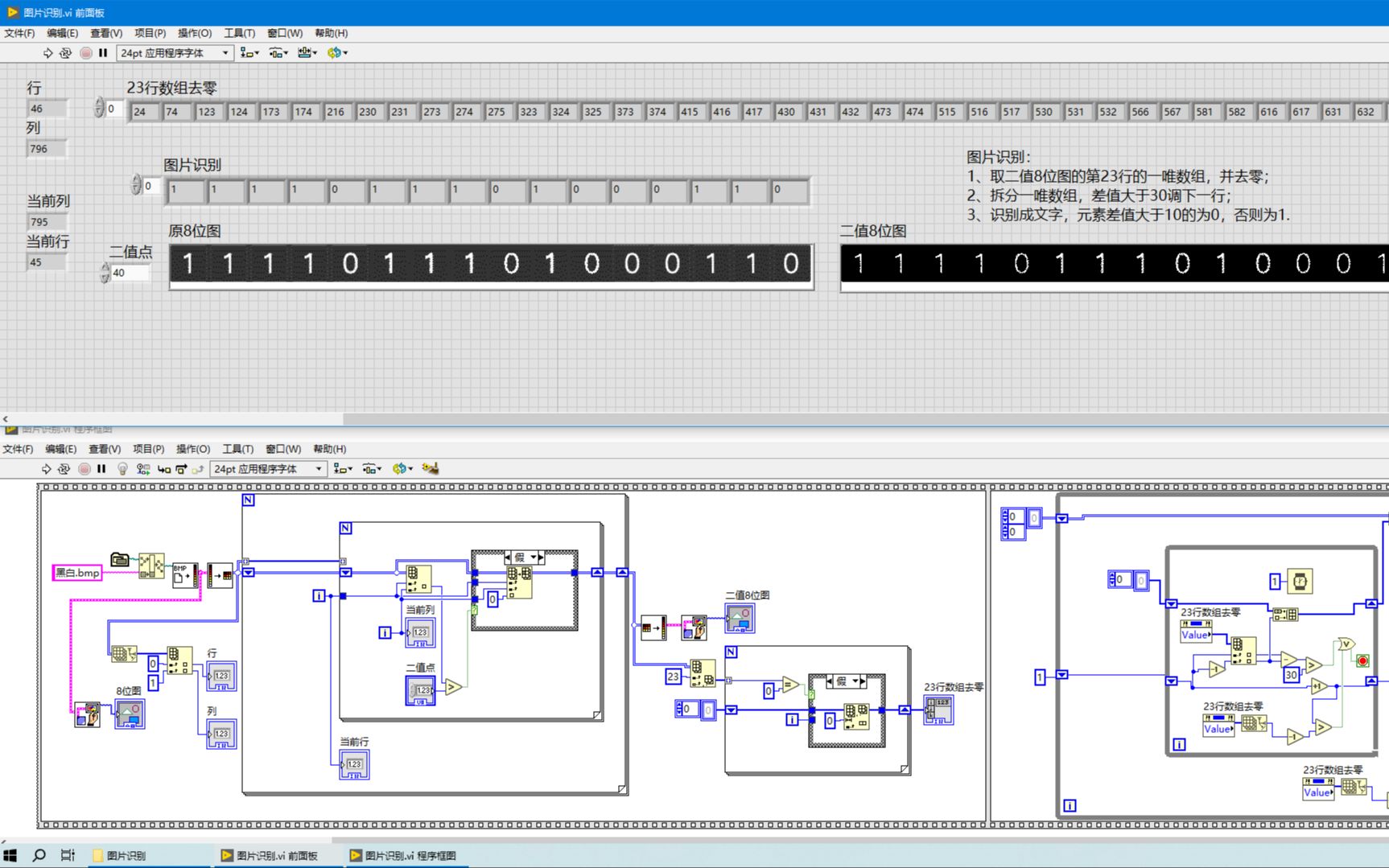Open Distribute Objects dropdown in front panel toolbar
Screen dimensions: 1389x868
[278, 53]
